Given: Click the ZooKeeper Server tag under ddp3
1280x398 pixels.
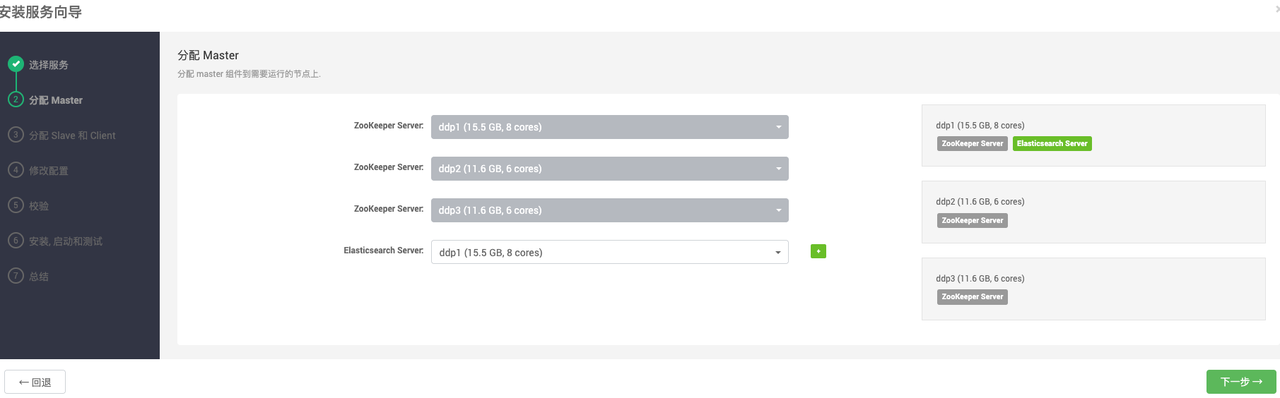Looking at the screenshot, I should [972, 297].
